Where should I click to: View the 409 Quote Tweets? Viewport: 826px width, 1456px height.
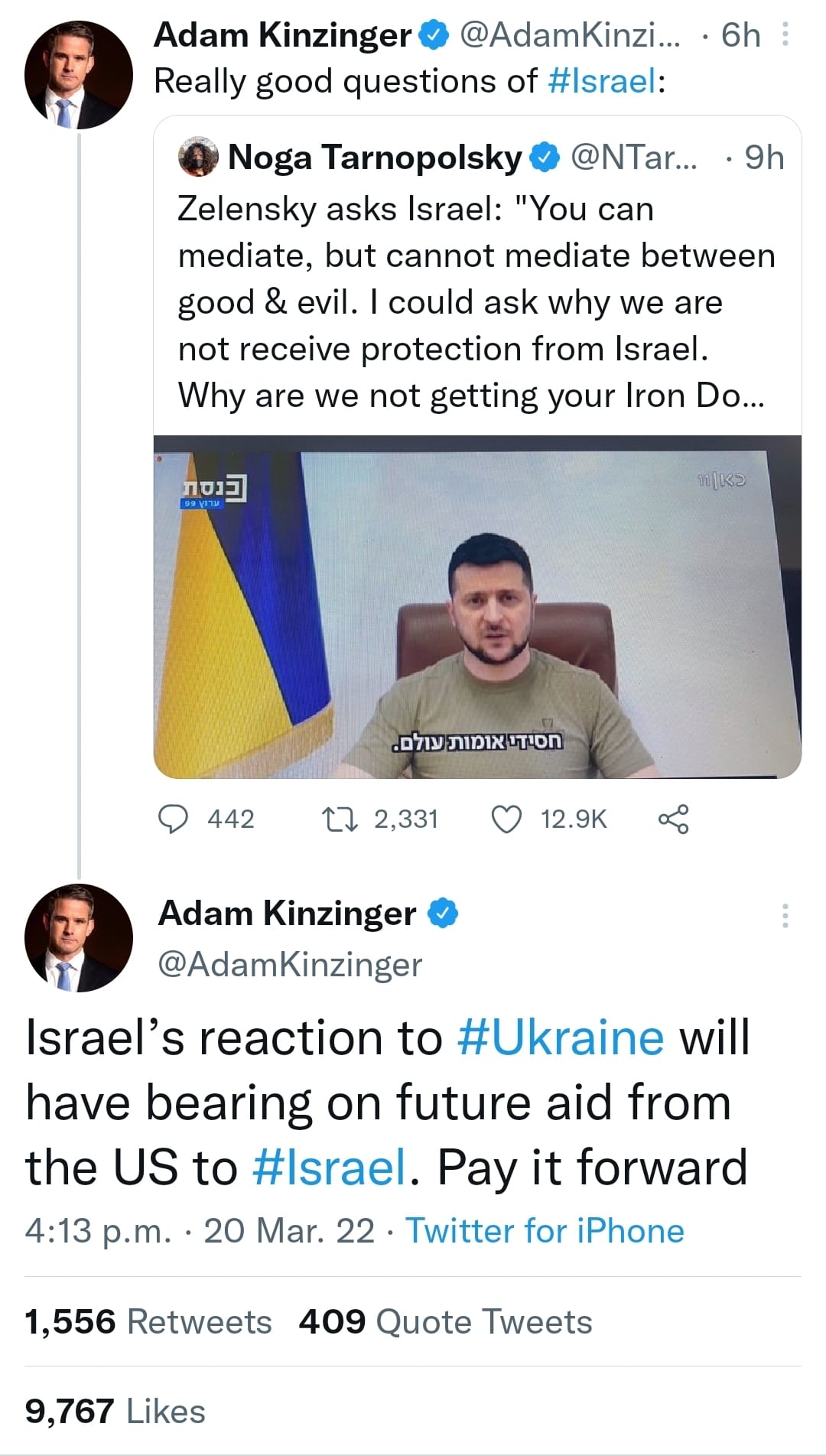445,1322
